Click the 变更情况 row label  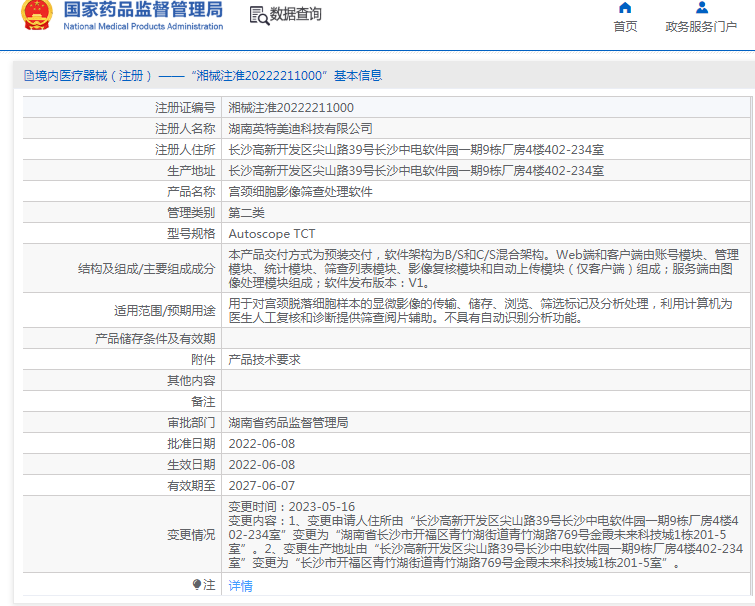(191, 535)
